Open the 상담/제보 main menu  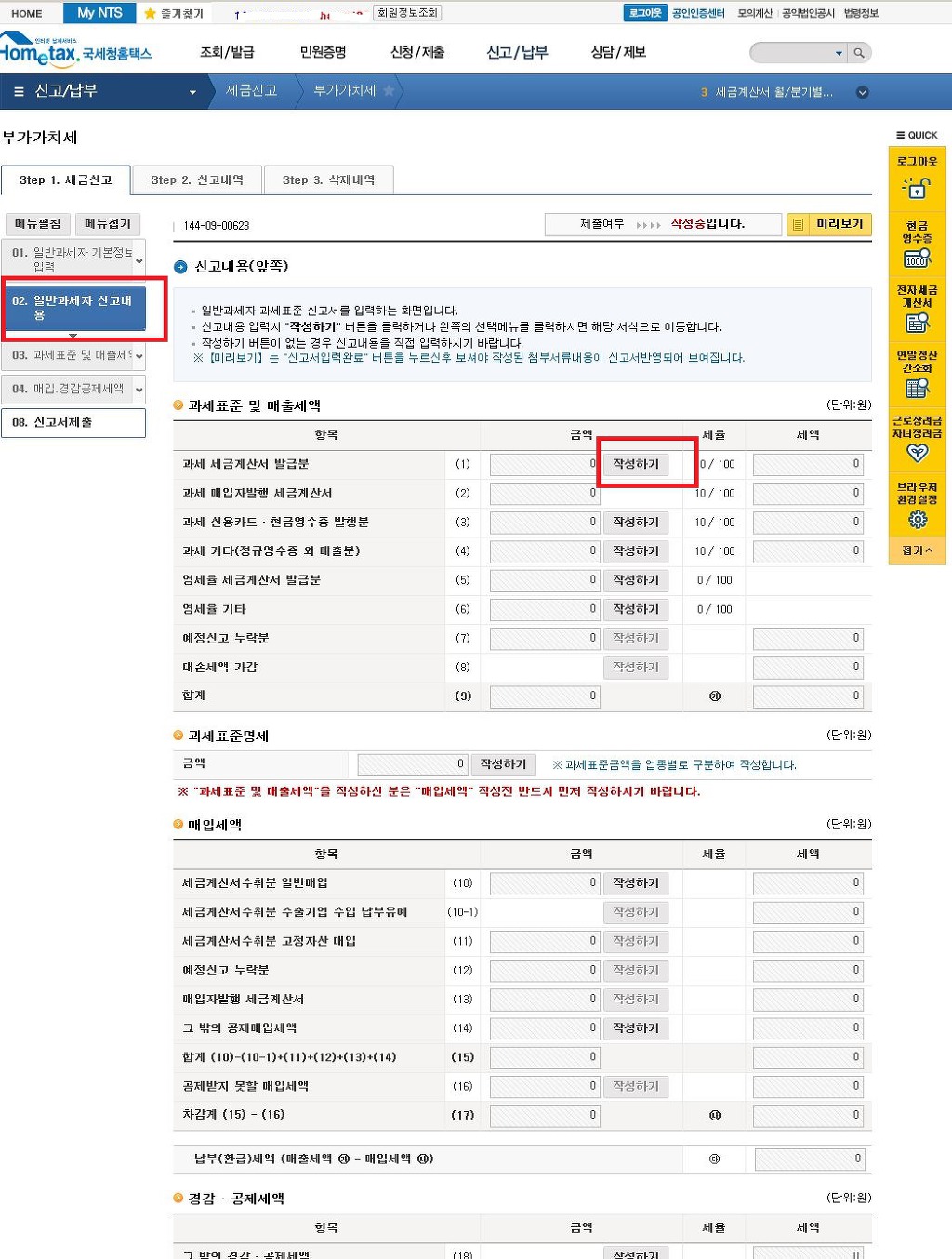pos(618,52)
